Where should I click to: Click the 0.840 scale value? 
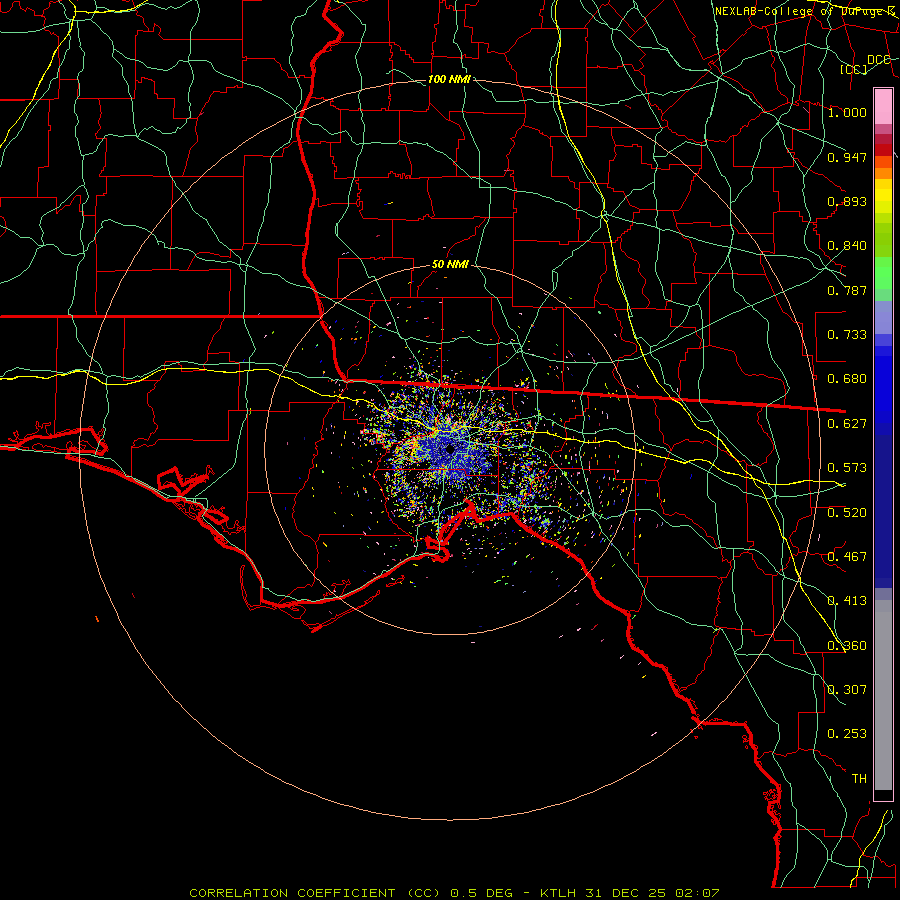[x=847, y=246]
